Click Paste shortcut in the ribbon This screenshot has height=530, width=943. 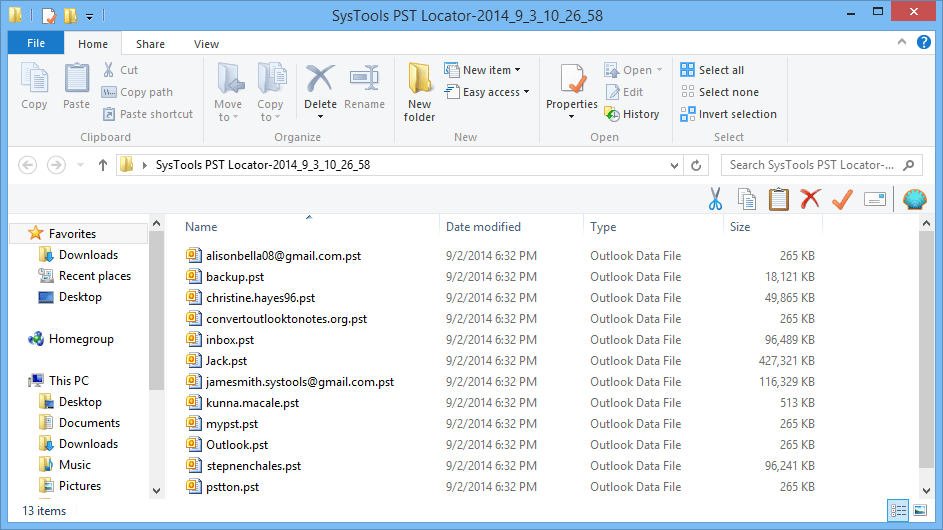coord(148,114)
